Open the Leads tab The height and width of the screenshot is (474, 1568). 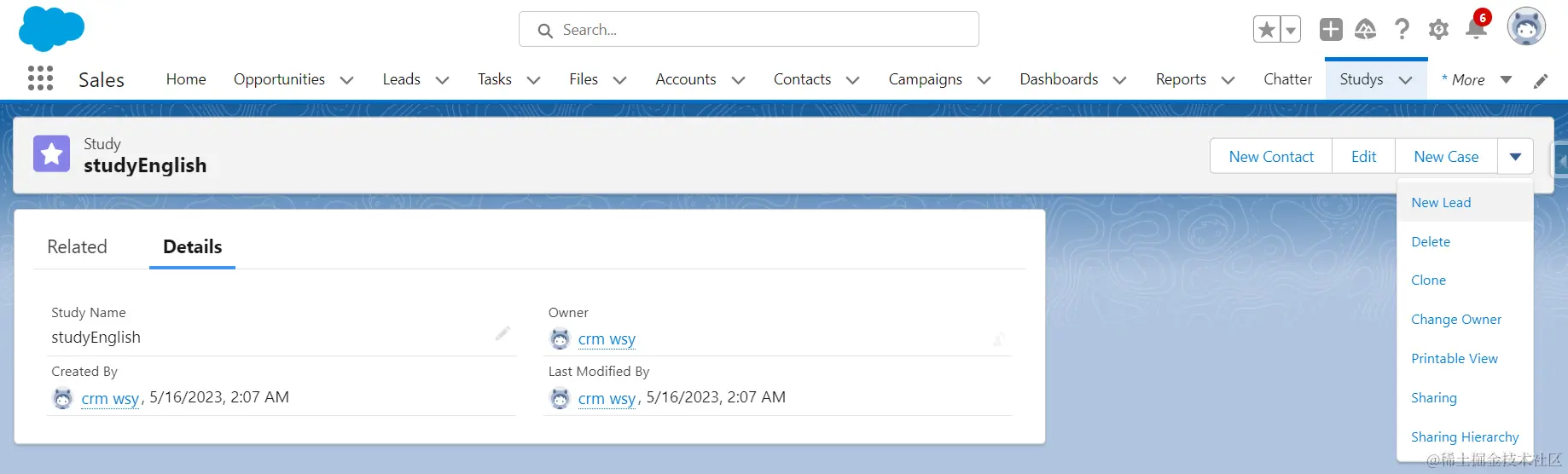[401, 79]
